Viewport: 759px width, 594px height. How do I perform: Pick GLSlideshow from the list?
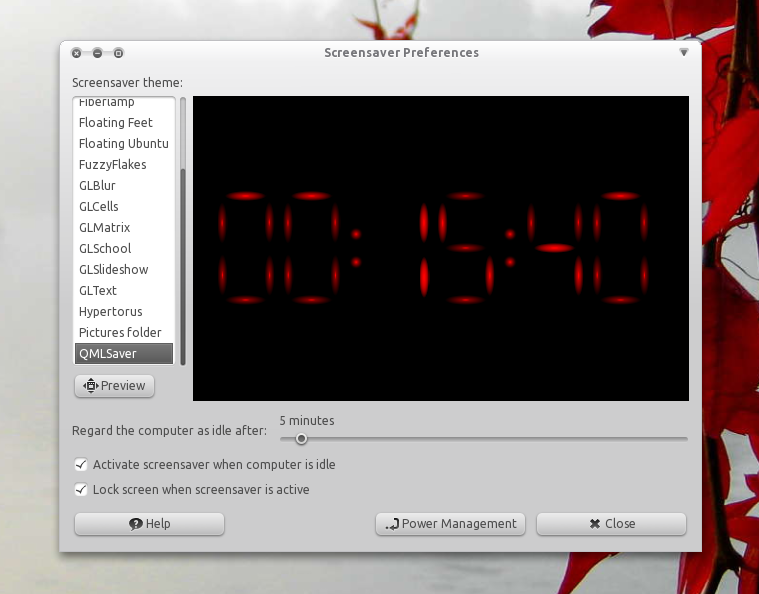pos(124,269)
